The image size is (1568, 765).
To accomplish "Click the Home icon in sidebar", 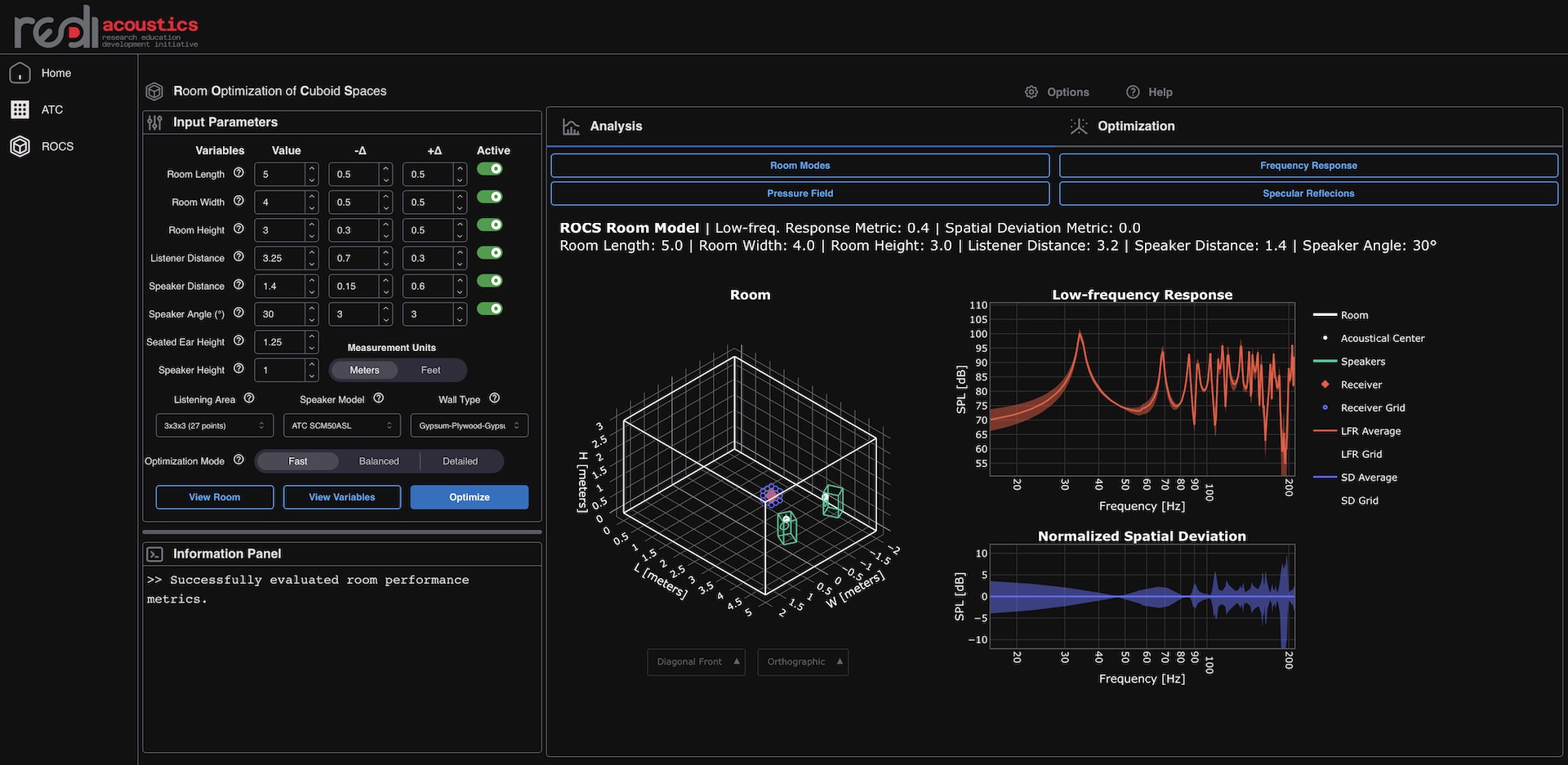I will (20, 73).
